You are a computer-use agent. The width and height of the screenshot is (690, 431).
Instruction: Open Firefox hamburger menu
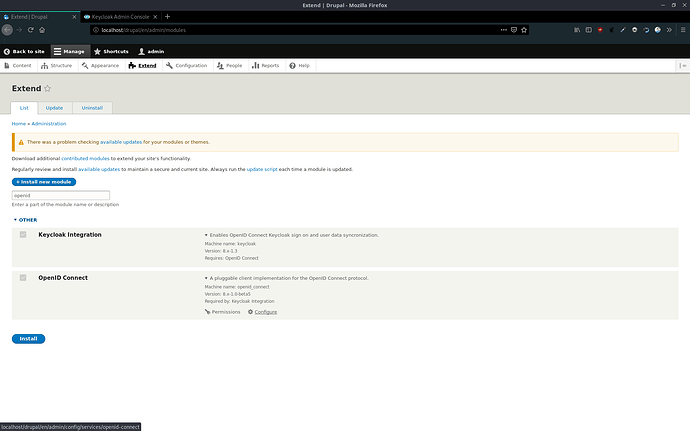683,30
